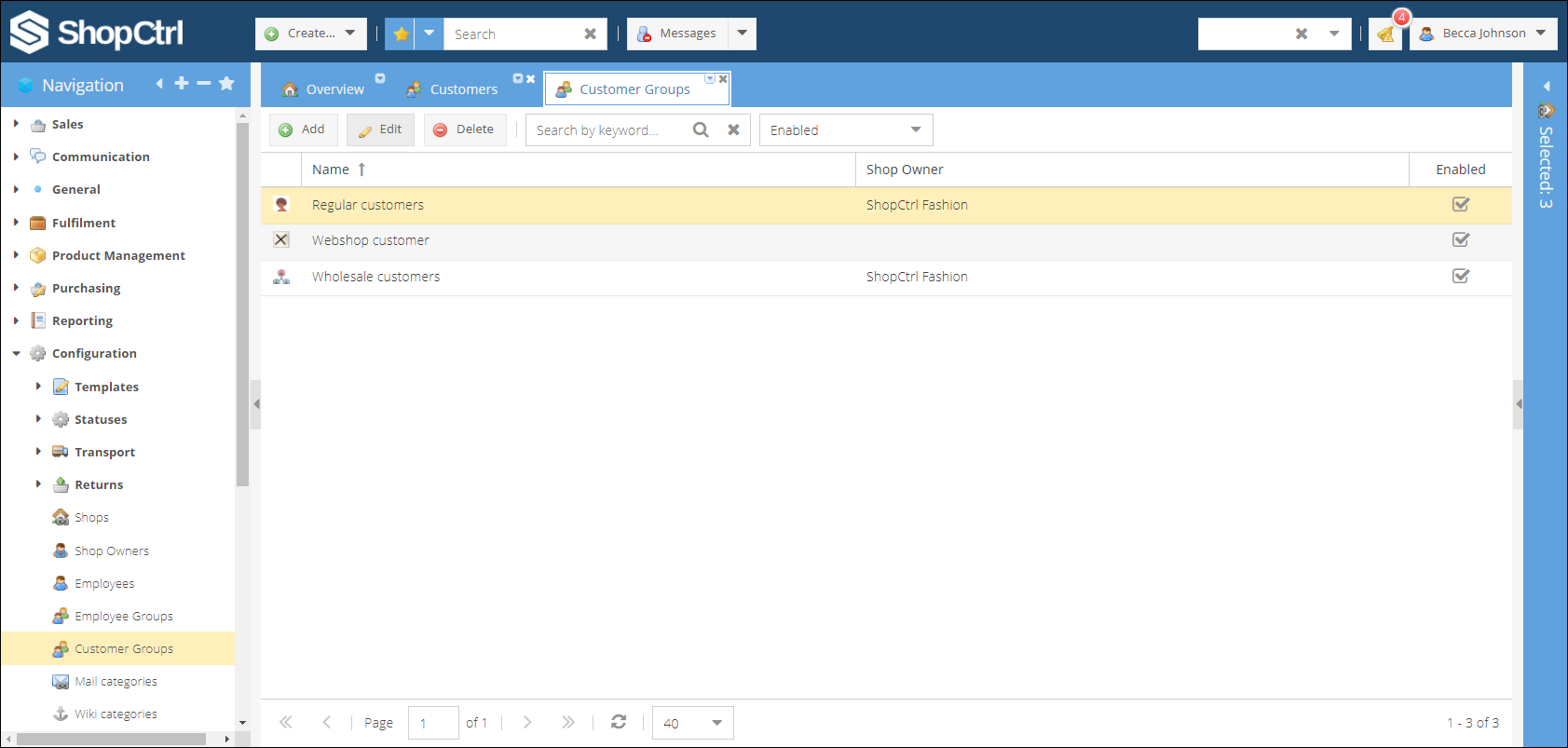Viewport: 1568px width, 748px height.
Task: Open Wiki categories in navigation
Action: (116, 714)
